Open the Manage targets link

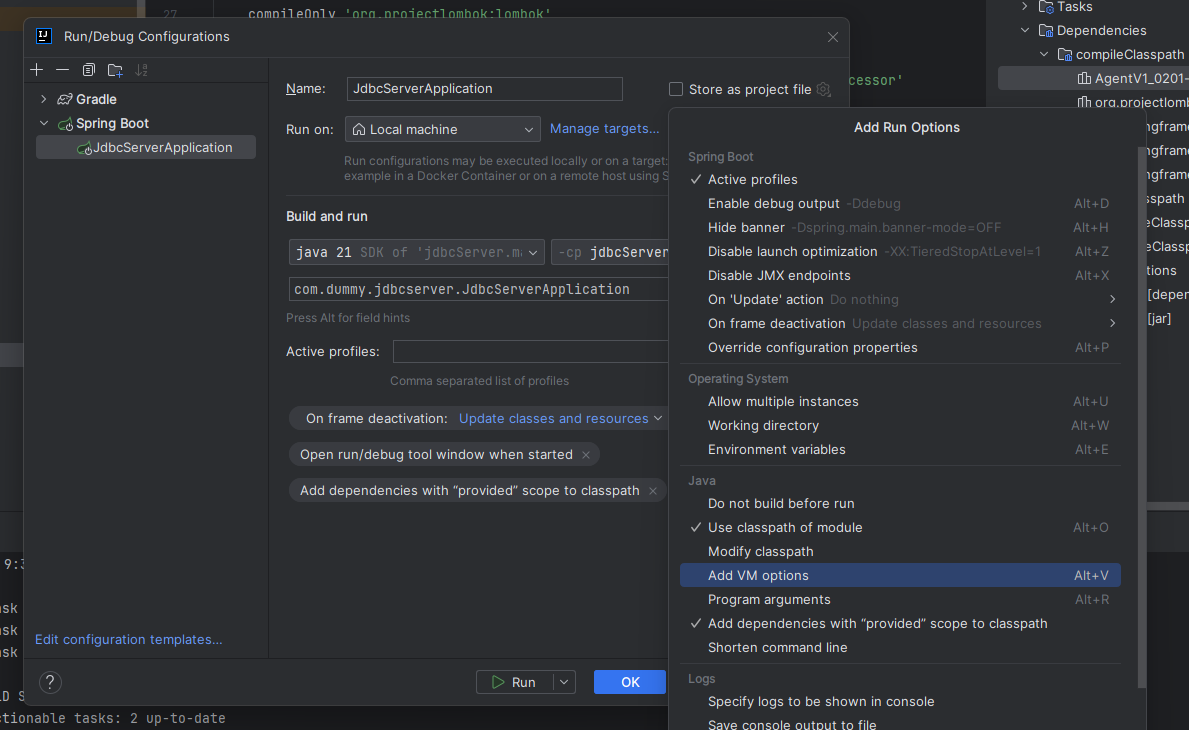click(604, 129)
